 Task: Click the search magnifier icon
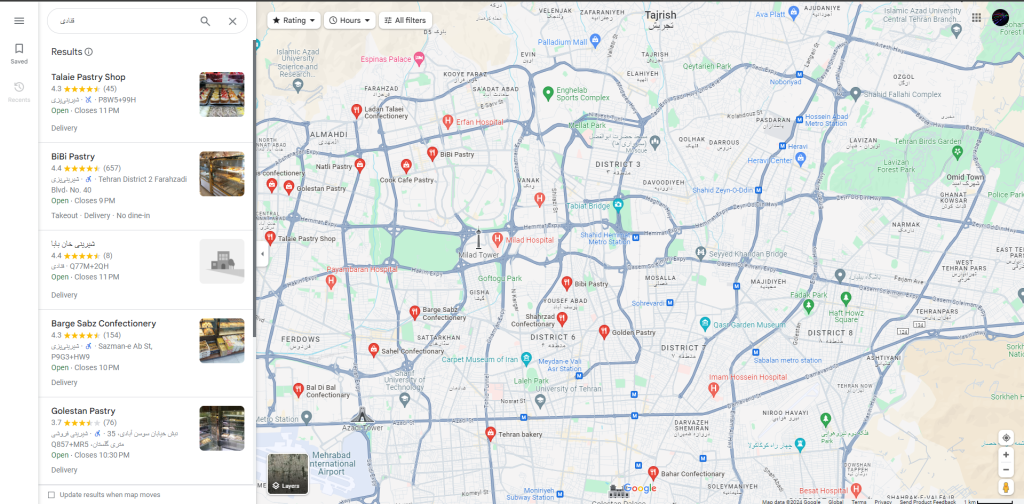[205, 21]
